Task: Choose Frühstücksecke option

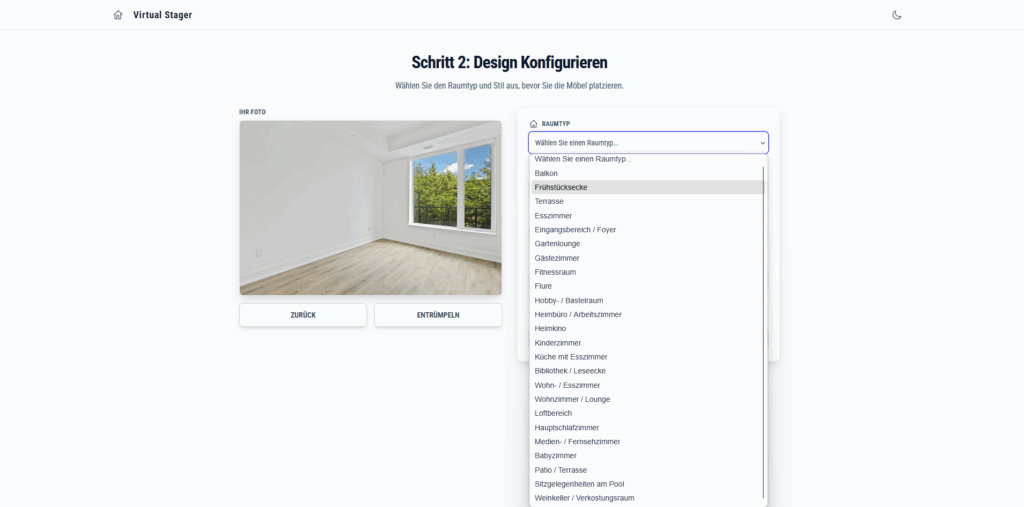Action: 561,187
